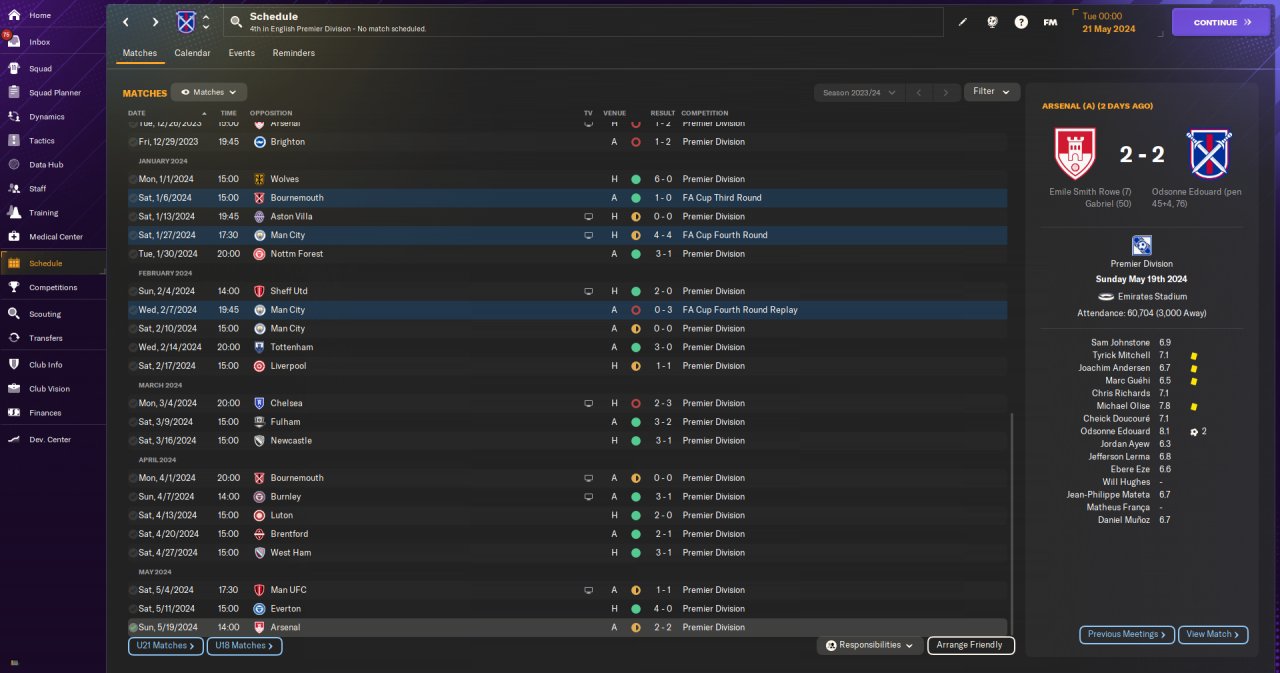Open the Training cone icon

14,212
